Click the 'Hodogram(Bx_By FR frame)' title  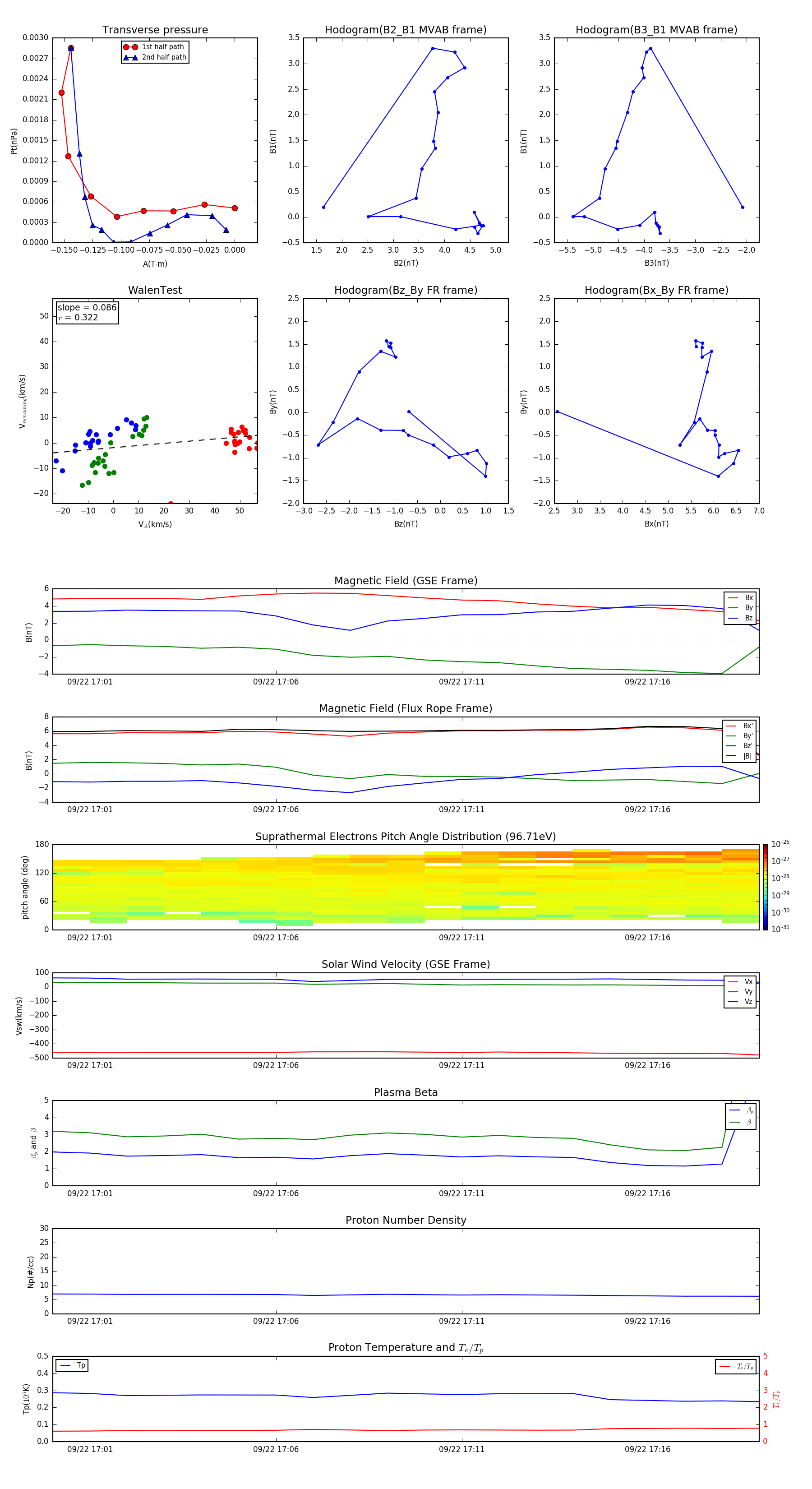(x=656, y=290)
